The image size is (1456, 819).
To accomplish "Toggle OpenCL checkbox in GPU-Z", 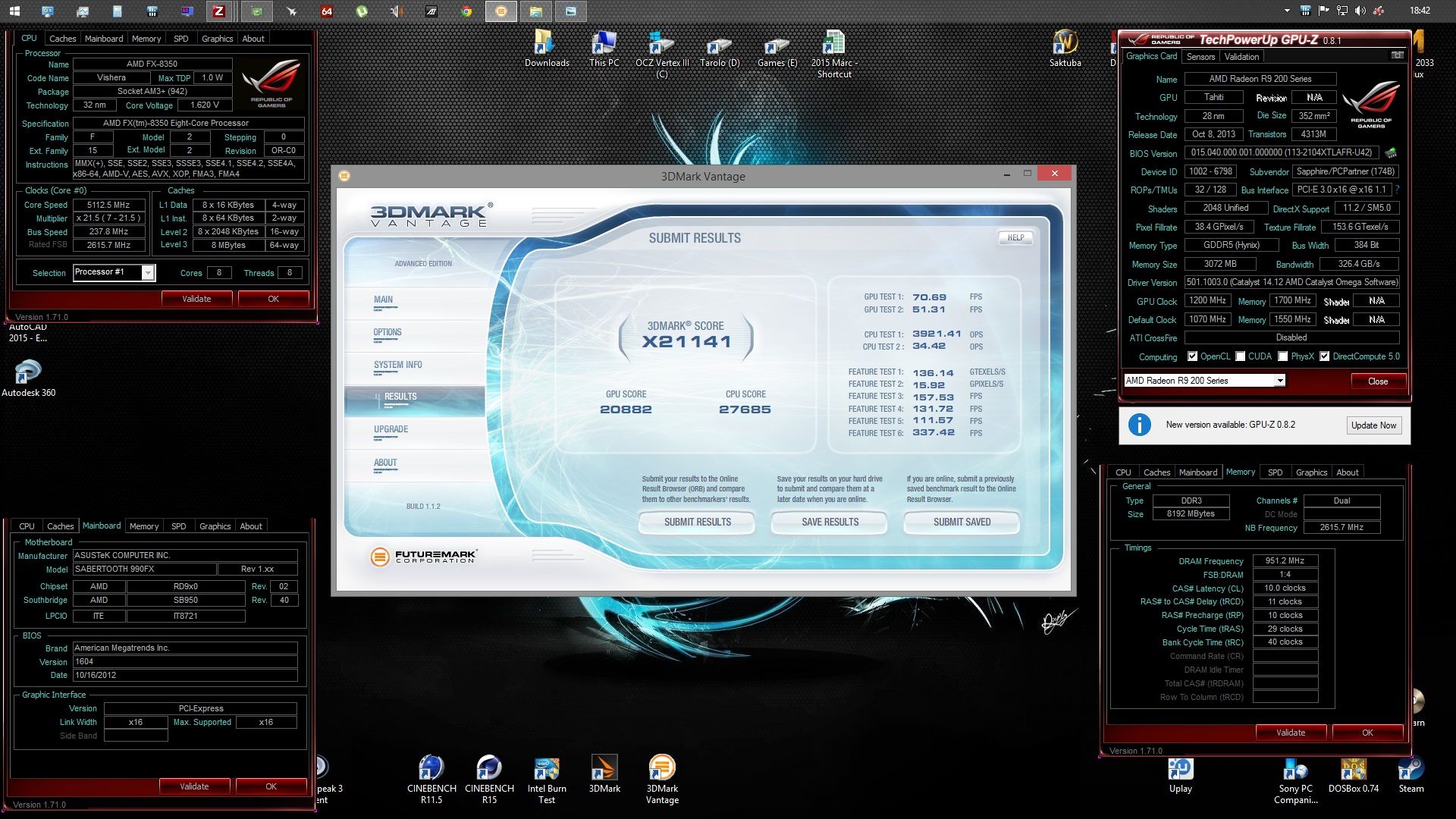I will click(x=1192, y=356).
